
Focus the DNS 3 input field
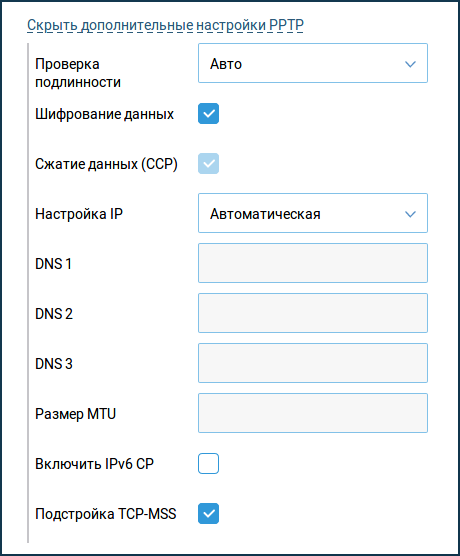point(313,363)
